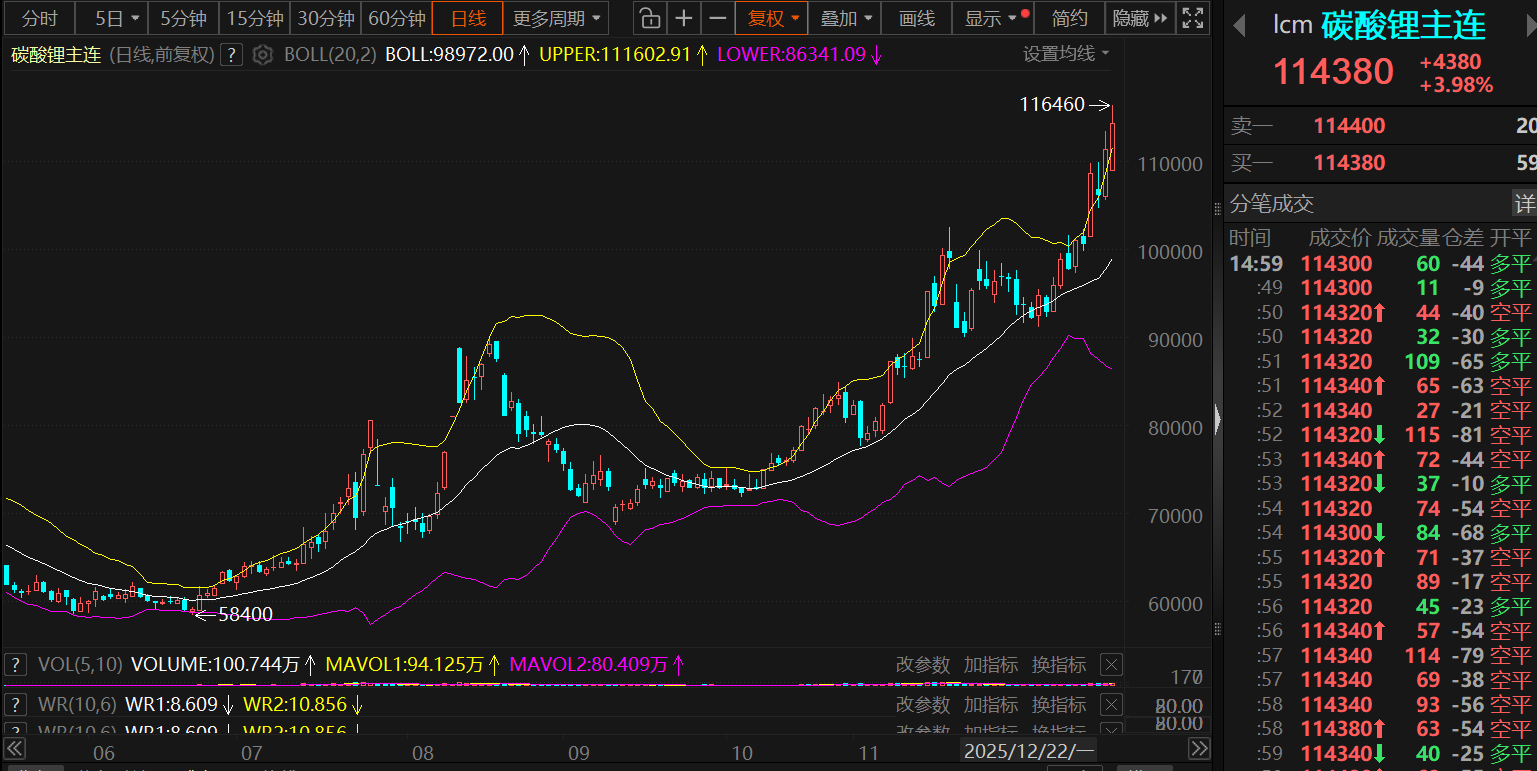This screenshot has width=1537, height=771.
Task: Click the 2025/12/22 date marker on timeline
Action: [1029, 750]
